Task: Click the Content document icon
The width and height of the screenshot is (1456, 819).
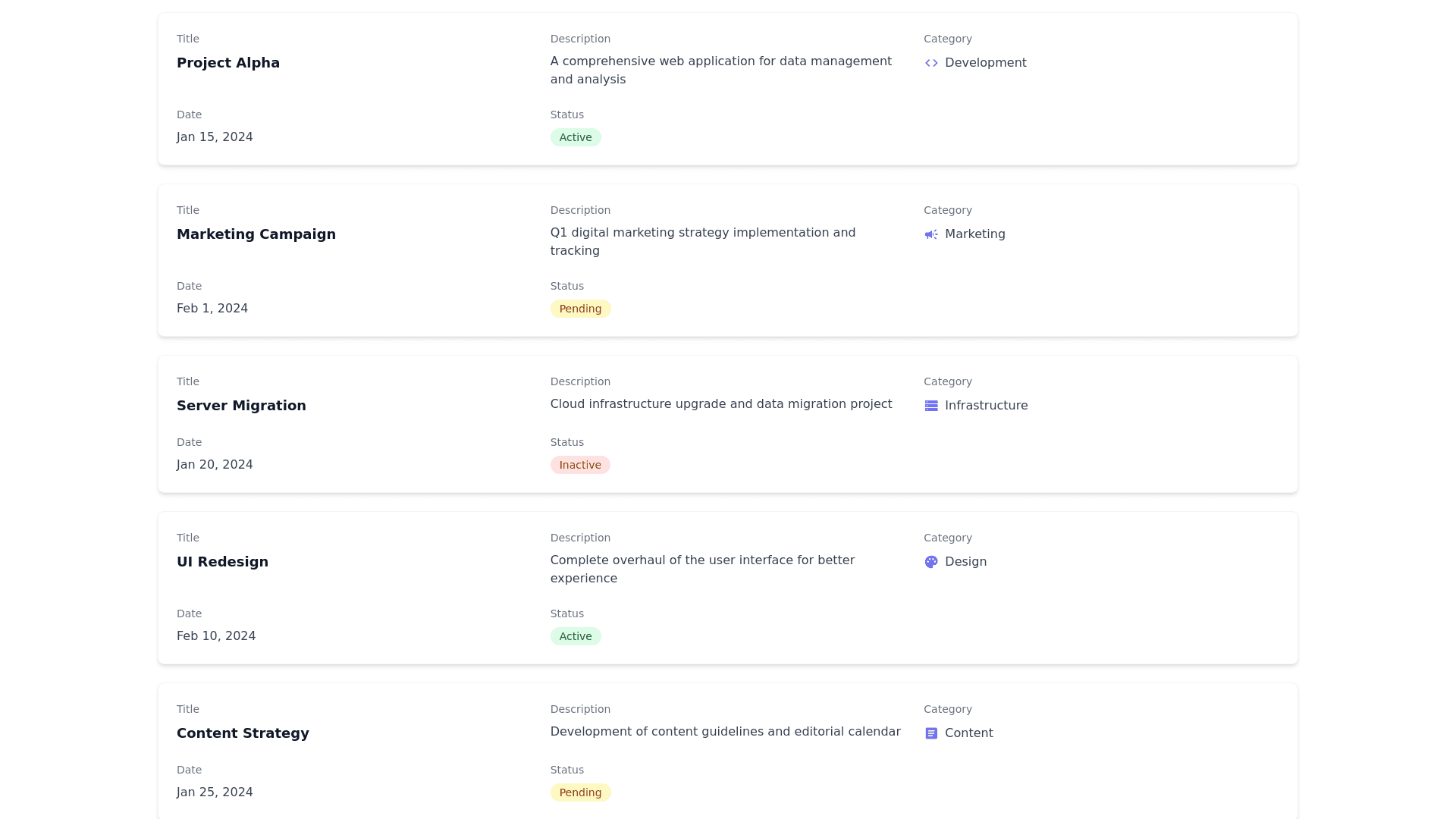Action: tap(931, 733)
